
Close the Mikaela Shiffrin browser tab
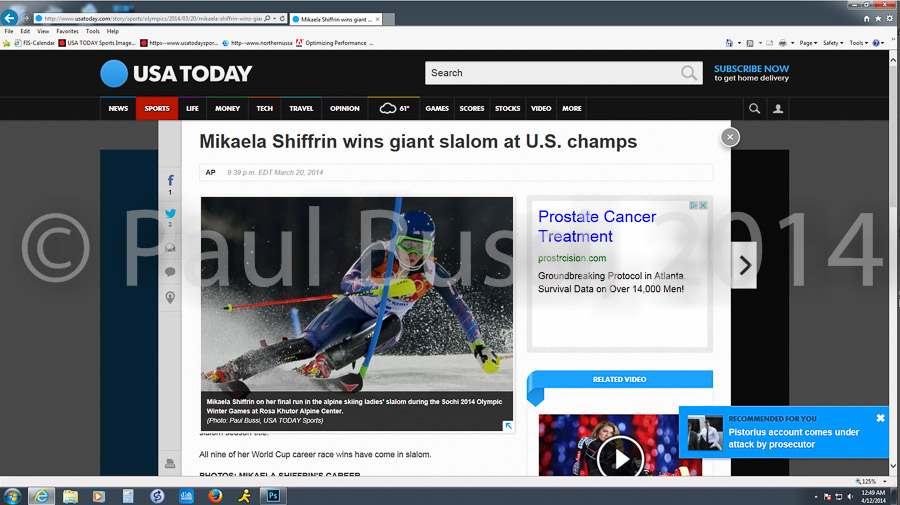[377, 20]
